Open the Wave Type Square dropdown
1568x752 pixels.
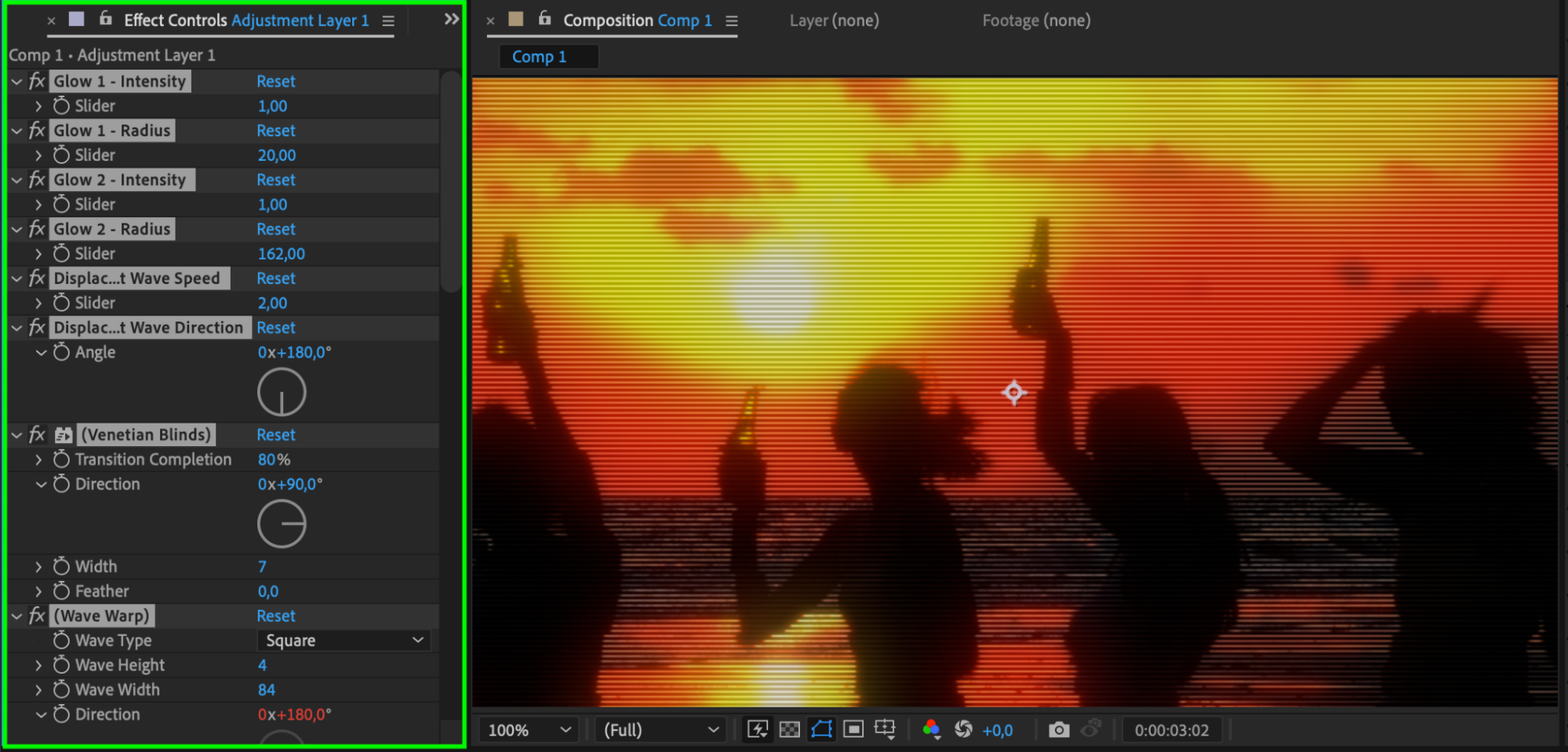click(344, 641)
